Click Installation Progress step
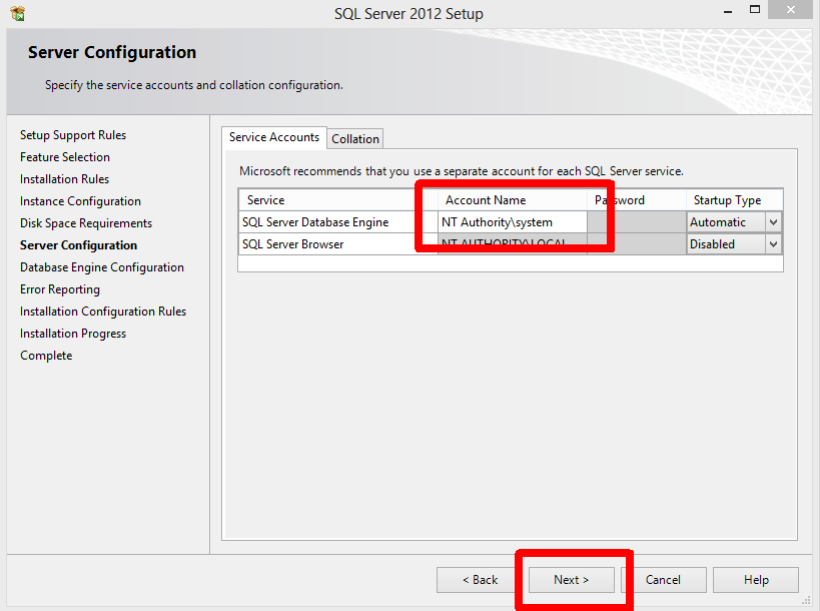This screenshot has width=820, height=611. pos(73,333)
